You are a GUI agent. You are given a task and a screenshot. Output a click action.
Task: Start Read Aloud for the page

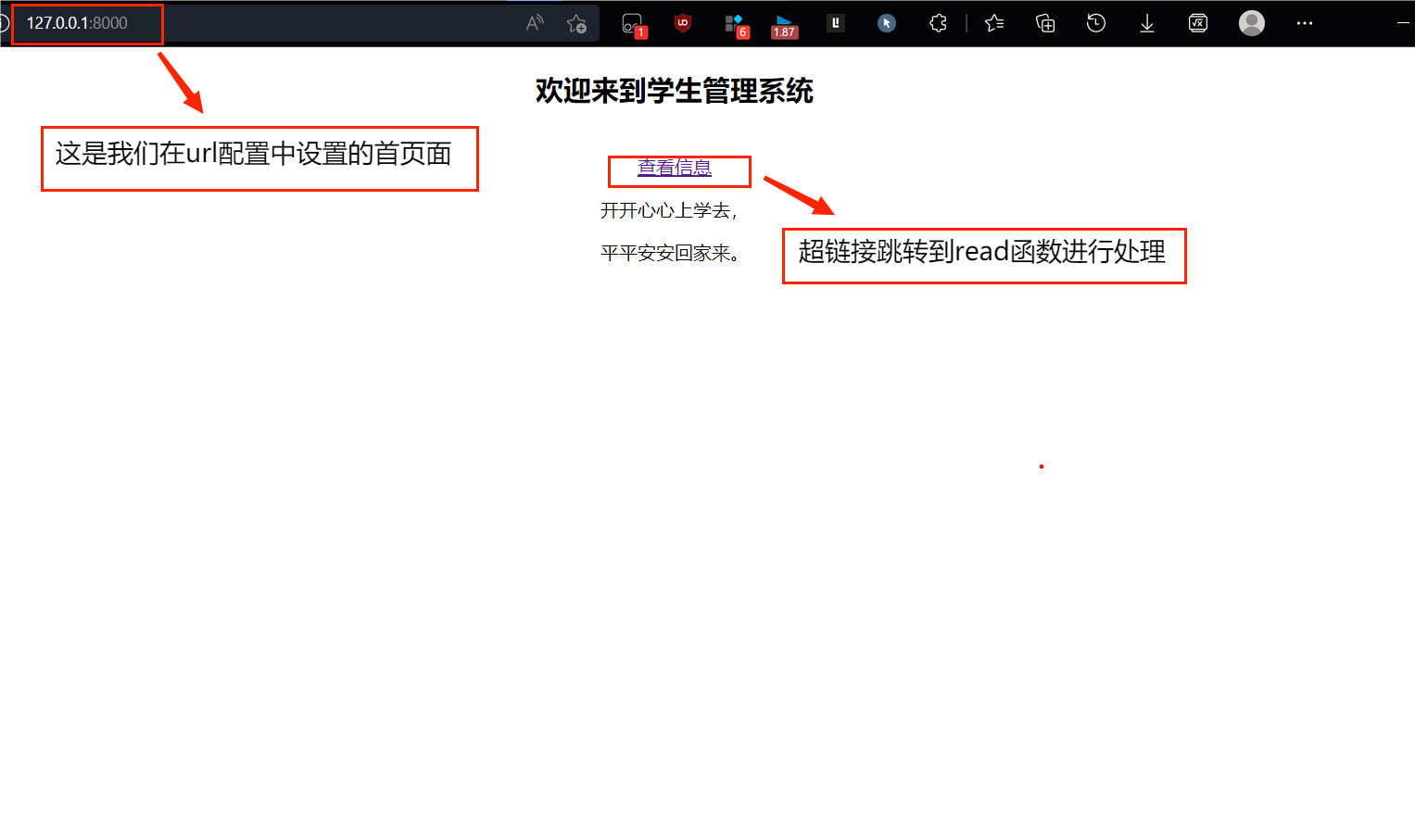click(x=535, y=23)
